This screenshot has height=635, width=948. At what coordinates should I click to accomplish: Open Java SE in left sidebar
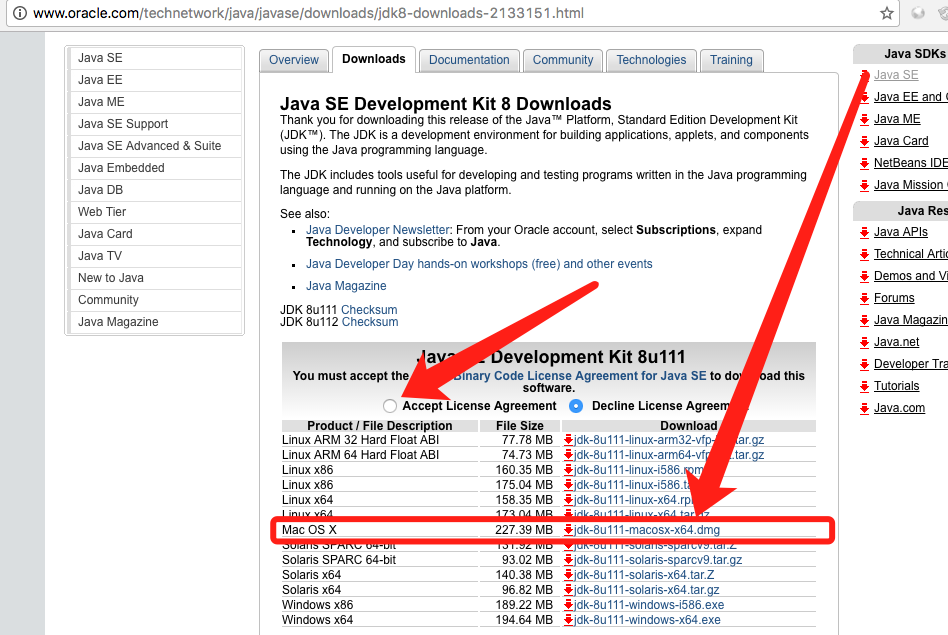[155, 58]
